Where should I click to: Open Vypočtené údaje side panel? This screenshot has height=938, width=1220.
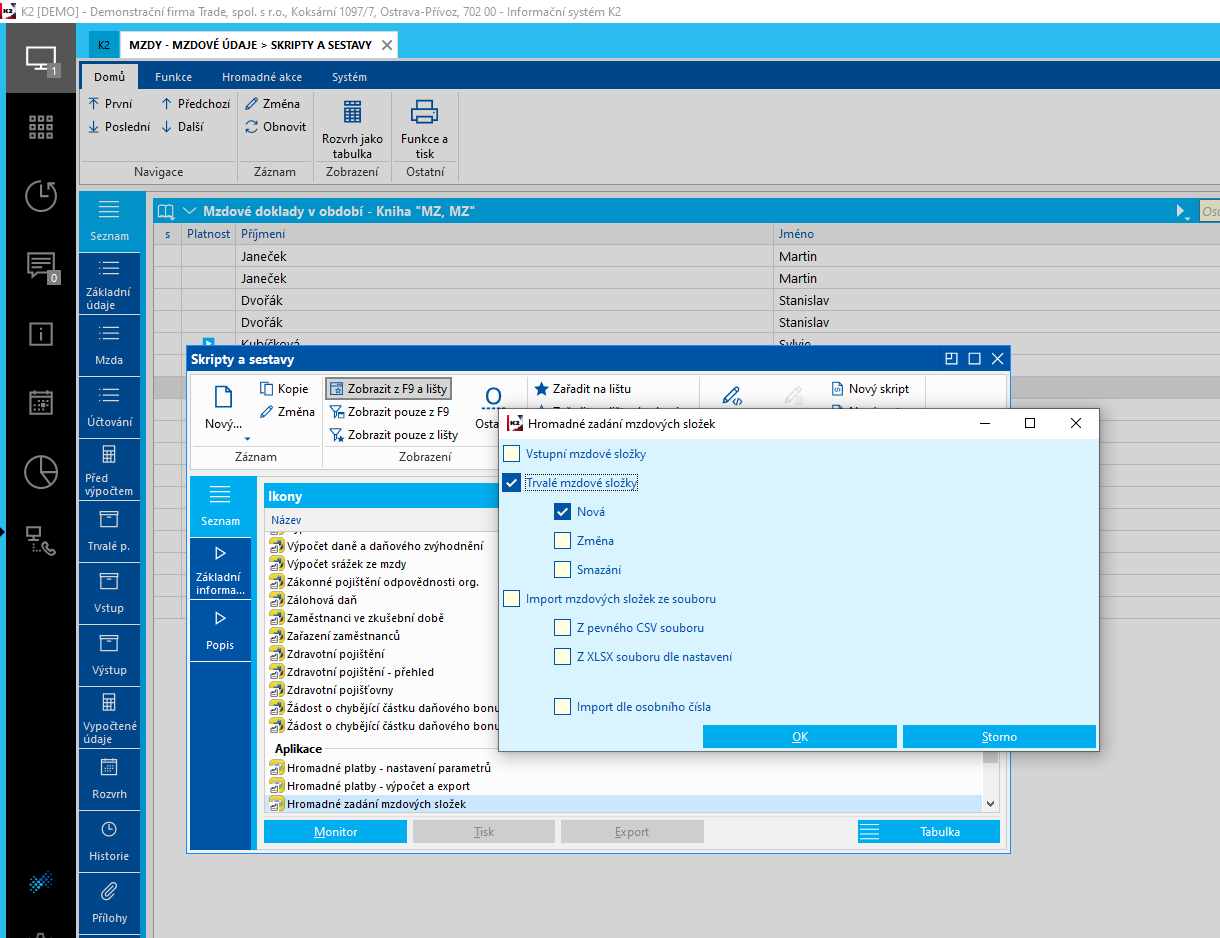click(x=109, y=717)
